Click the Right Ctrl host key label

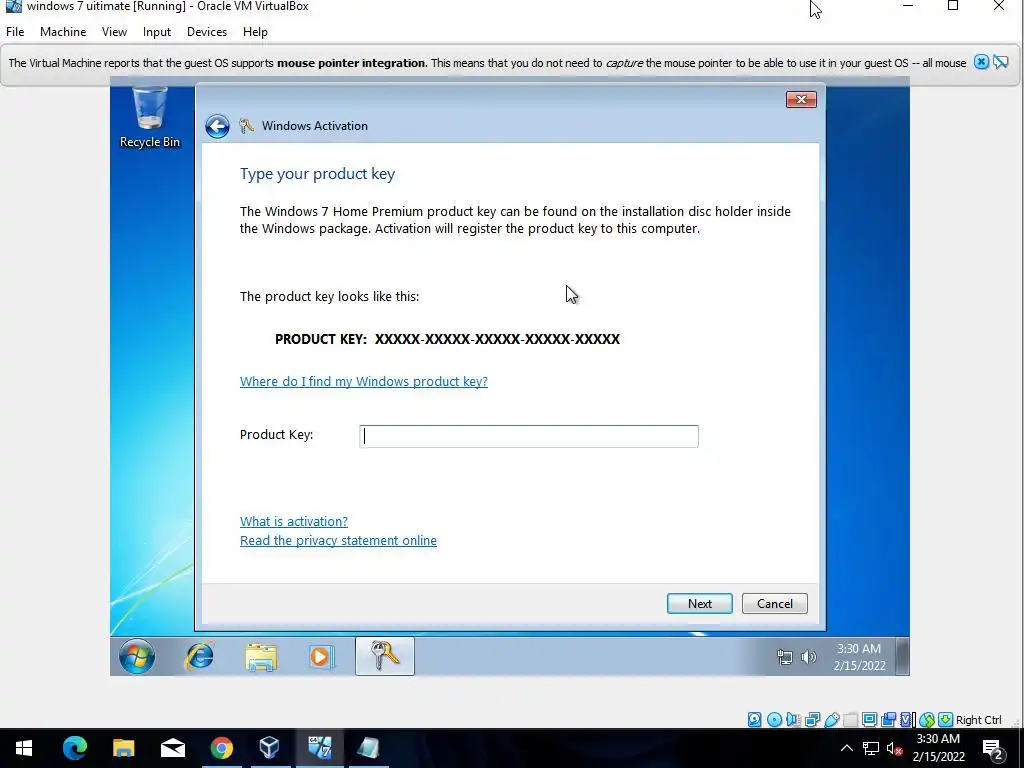click(x=978, y=720)
